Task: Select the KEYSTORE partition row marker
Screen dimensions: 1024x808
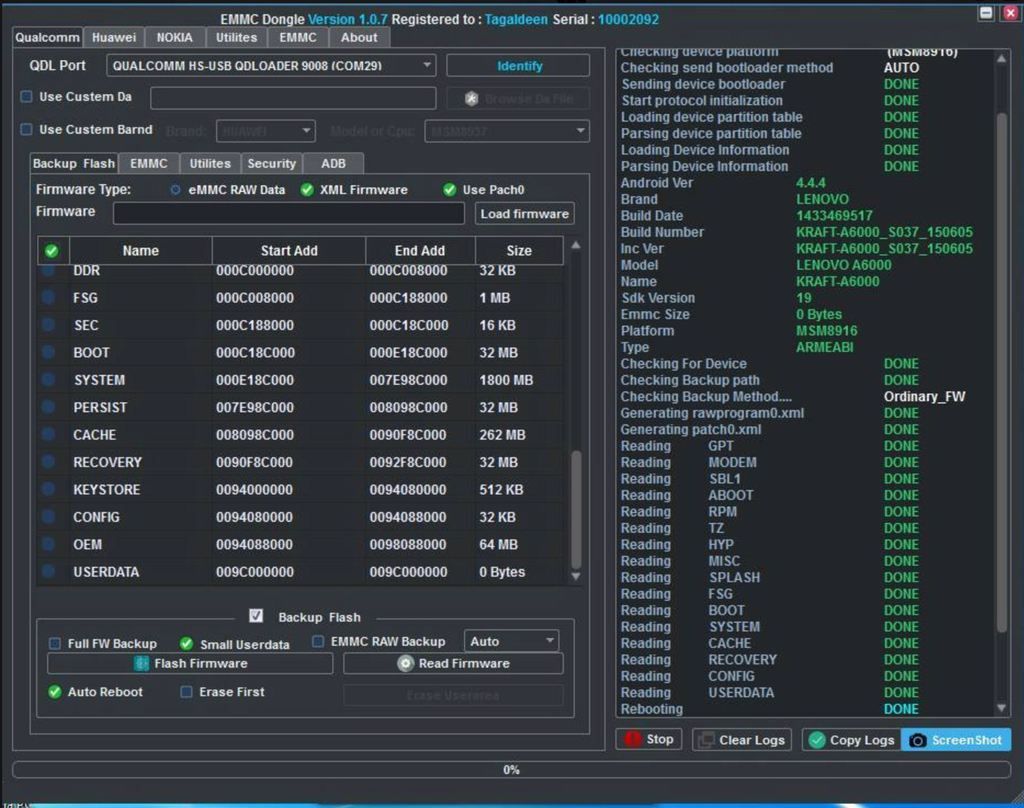Action: tap(48, 489)
